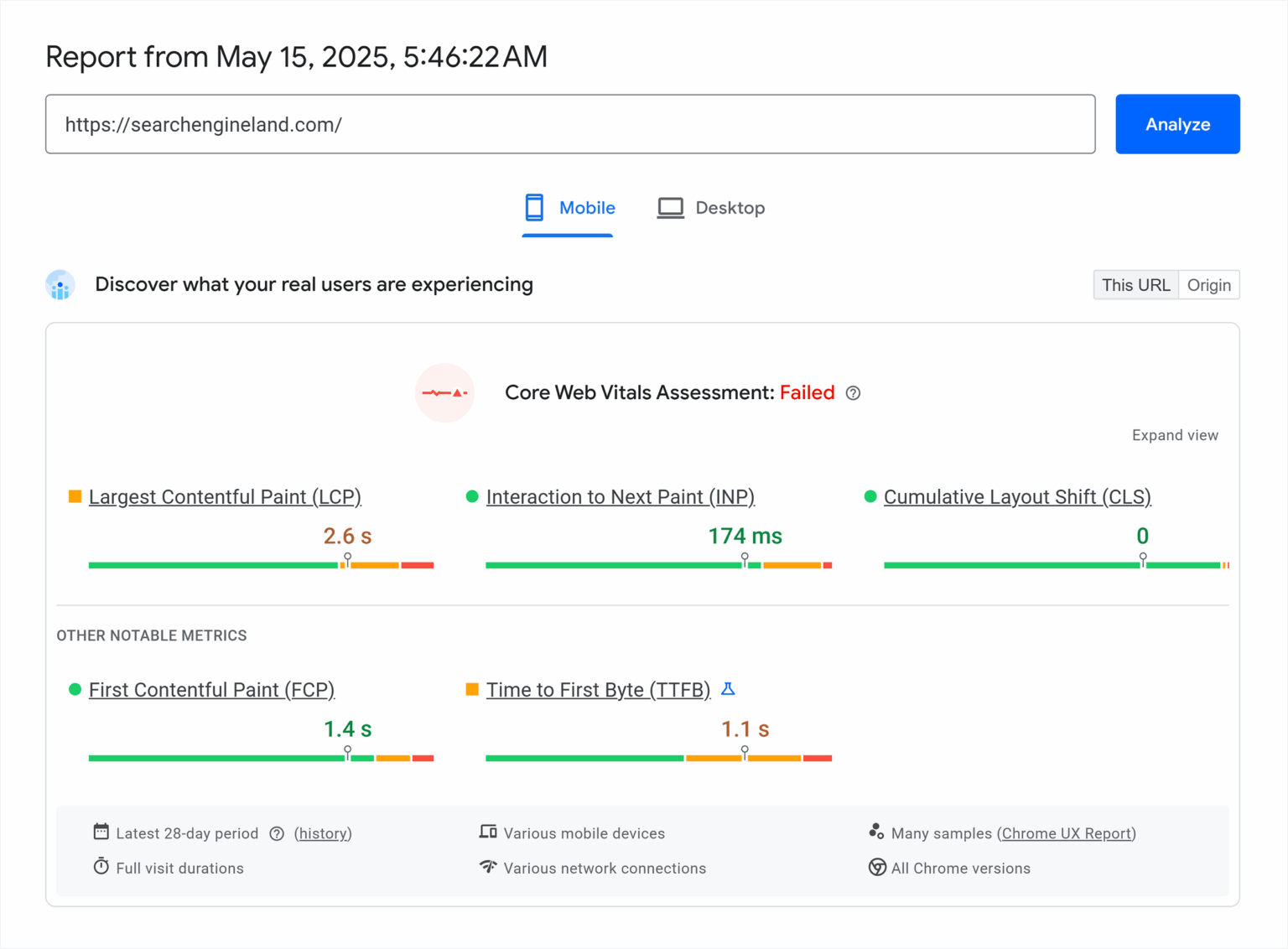
Task: Click the TTFB orange square indicator
Action: tap(472, 689)
